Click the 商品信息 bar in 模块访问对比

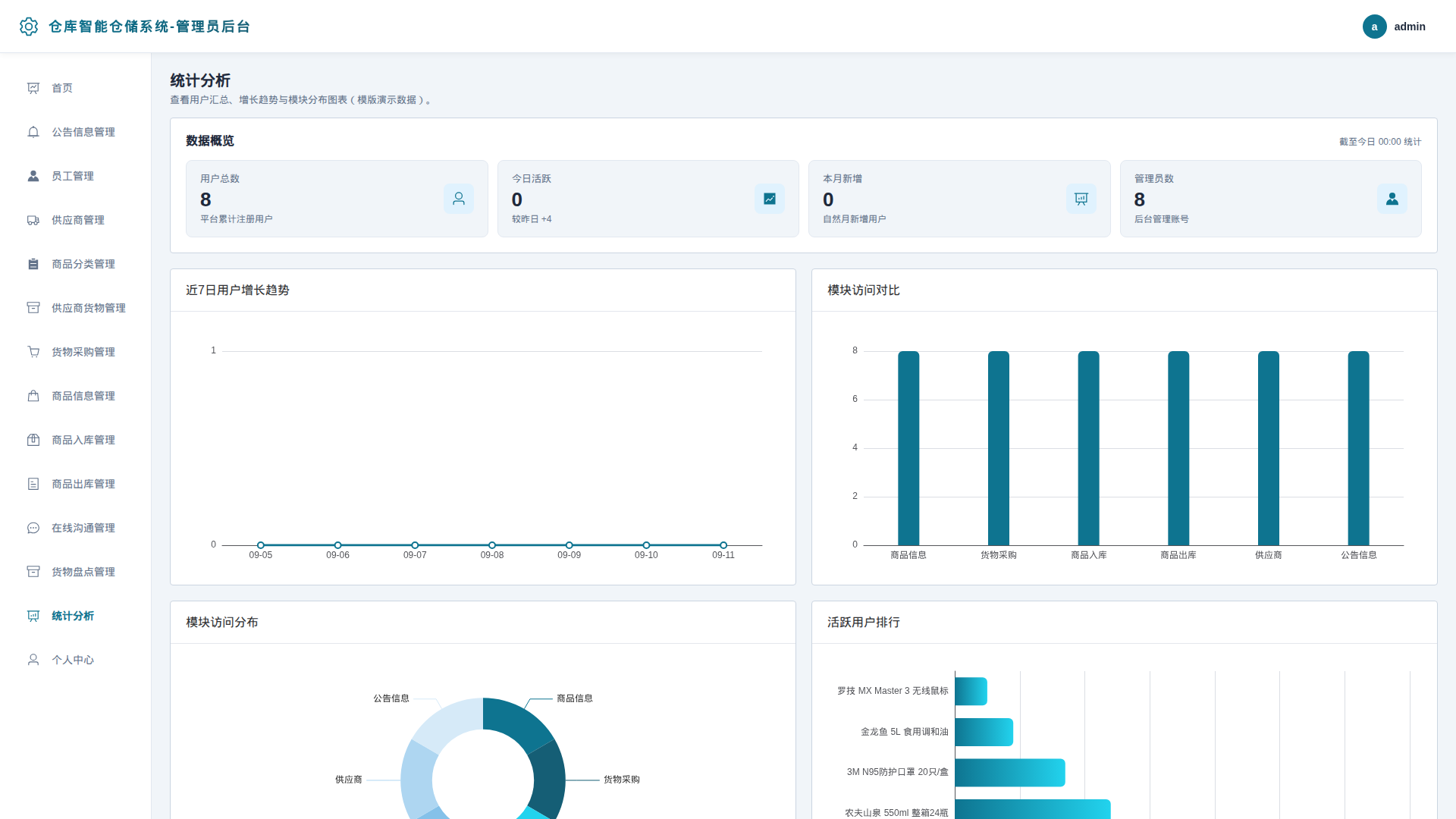[x=908, y=448]
